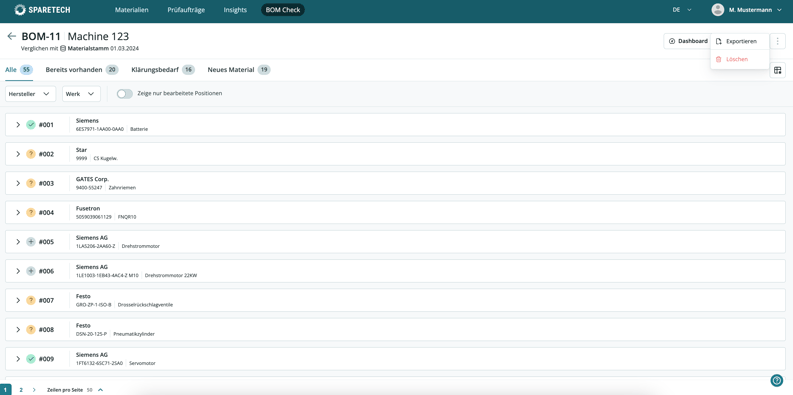Click article number 6ES7971-1AA00-0AA0
The image size is (793, 395).
pos(100,129)
